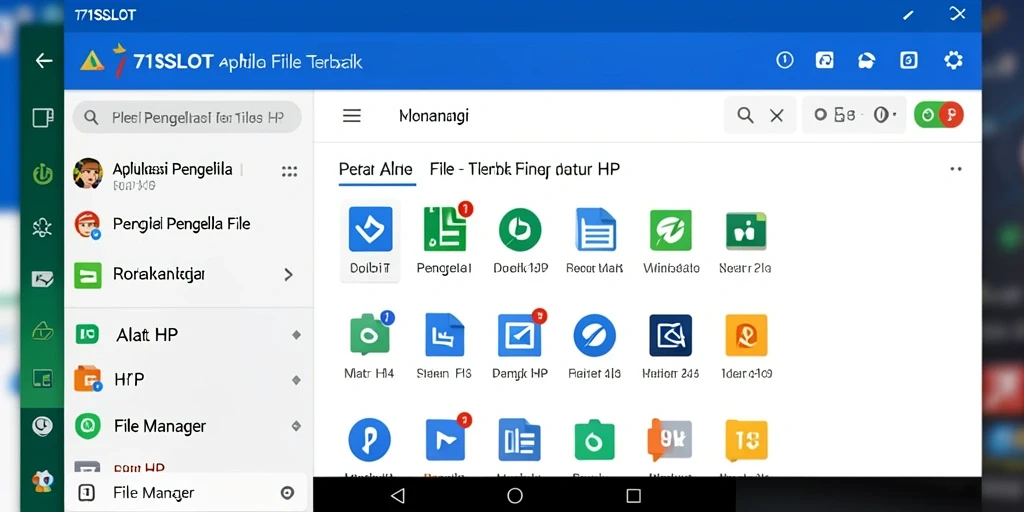Expand the Alat HP row diamond arrow
This screenshot has height=512, width=1024.
coord(296,335)
